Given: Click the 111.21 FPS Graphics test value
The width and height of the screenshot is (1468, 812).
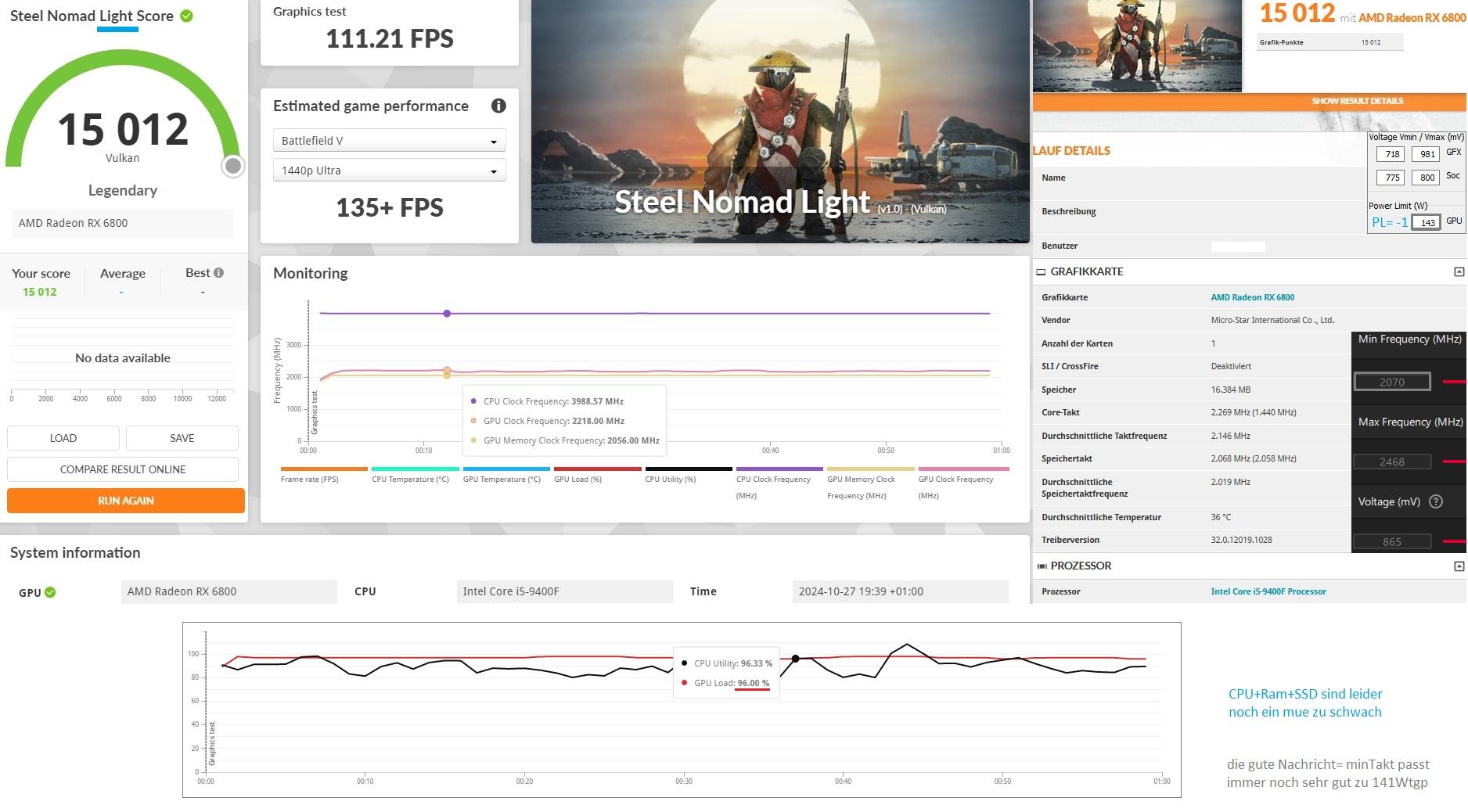Looking at the screenshot, I should [x=390, y=38].
